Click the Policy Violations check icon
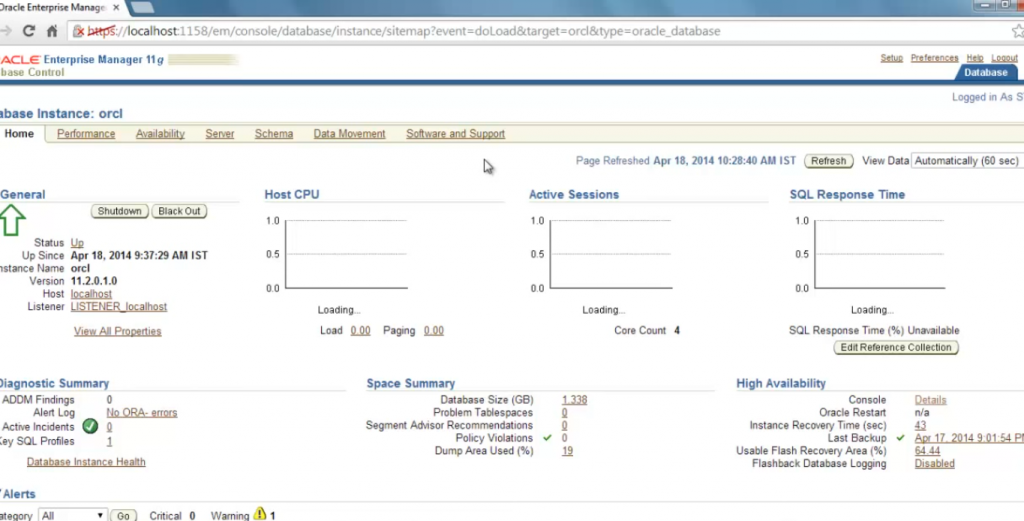Image resolution: width=1024 pixels, height=521 pixels. pos(547,437)
